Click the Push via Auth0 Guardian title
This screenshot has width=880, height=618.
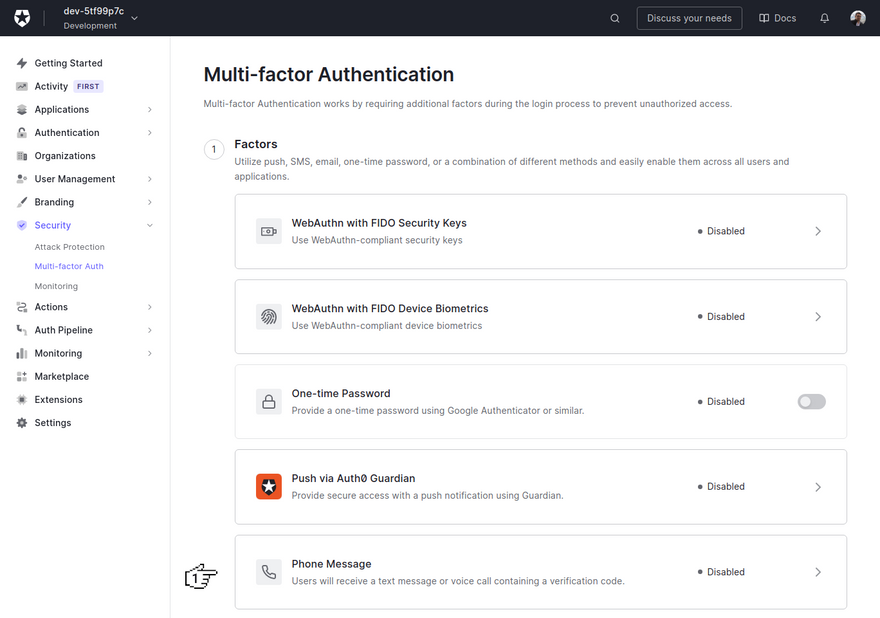pos(353,478)
